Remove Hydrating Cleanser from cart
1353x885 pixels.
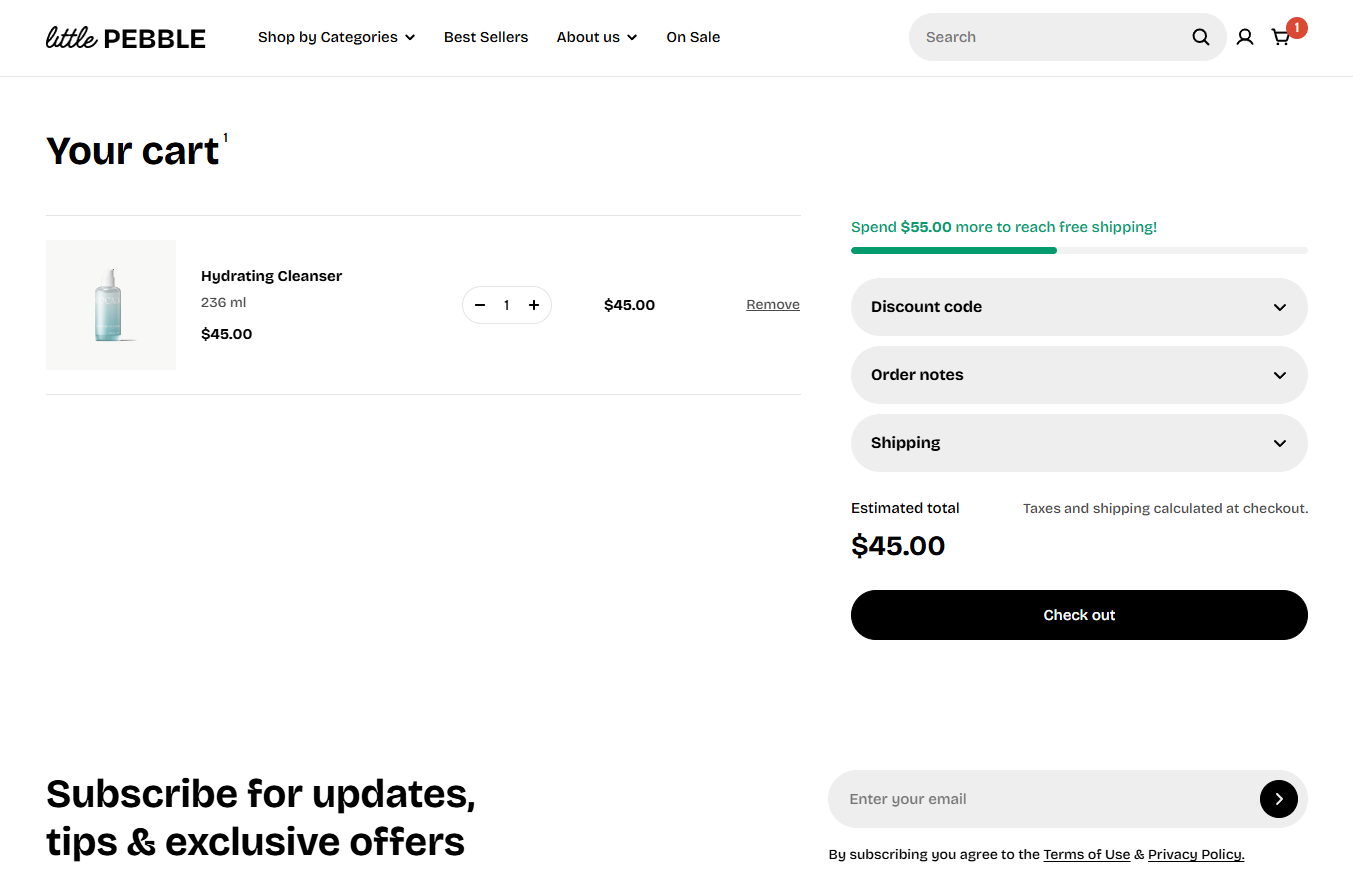(773, 305)
